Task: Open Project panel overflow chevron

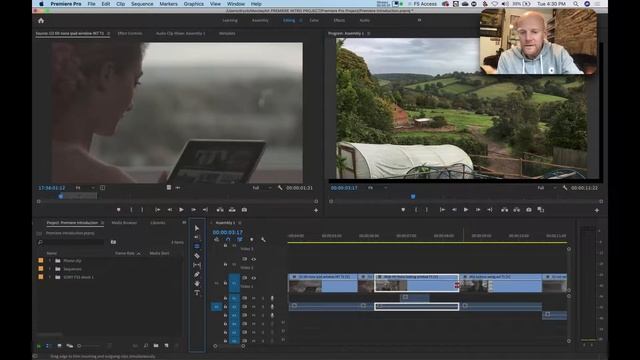Action: tap(184, 222)
